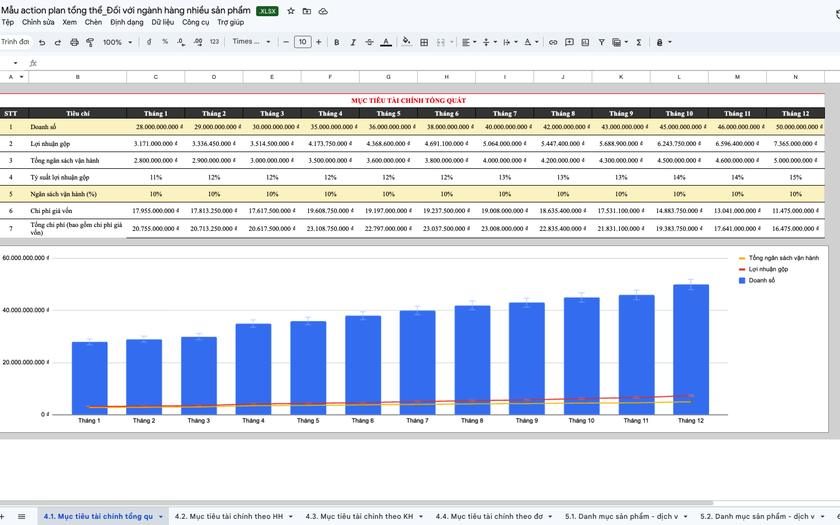Click the merge cells icon

441,42
